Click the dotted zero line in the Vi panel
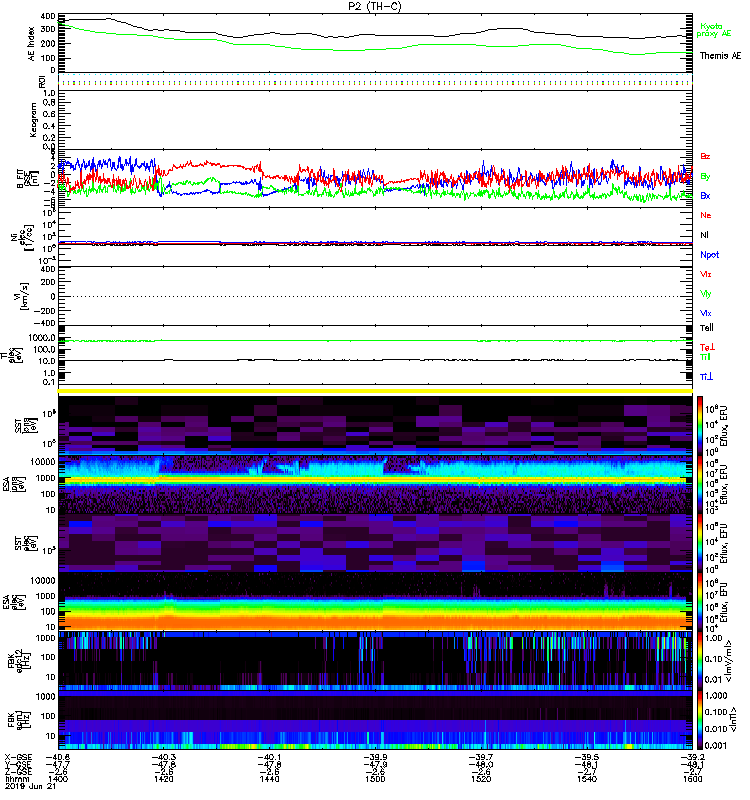 [x=375, y=296]
